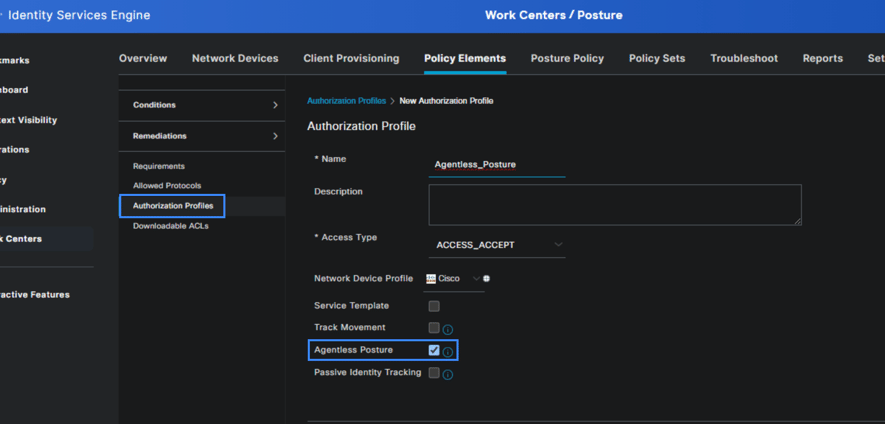Viewport: 885px width, 424px height.
Task: Enable the Service Template checkbox
Action: 434,306
